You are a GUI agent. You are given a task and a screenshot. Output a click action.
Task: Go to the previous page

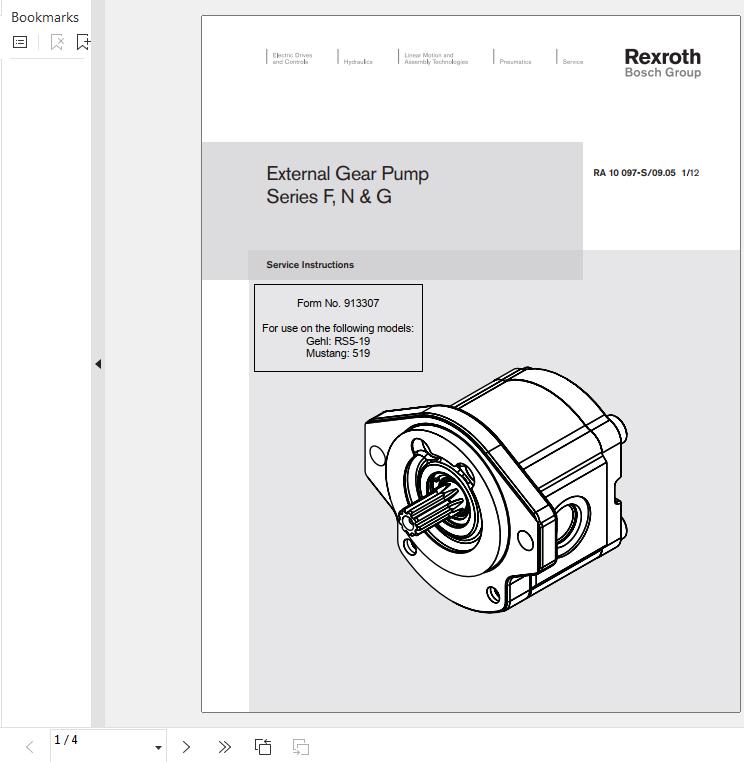click(x=29, y=747)
